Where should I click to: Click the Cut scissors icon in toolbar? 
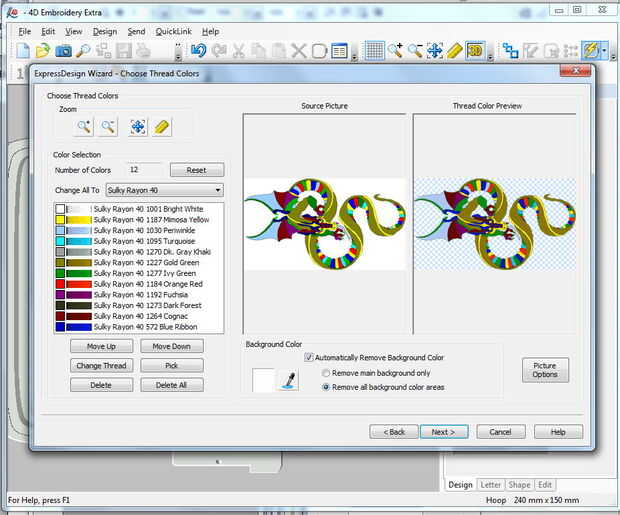click(x=238, y=51)
